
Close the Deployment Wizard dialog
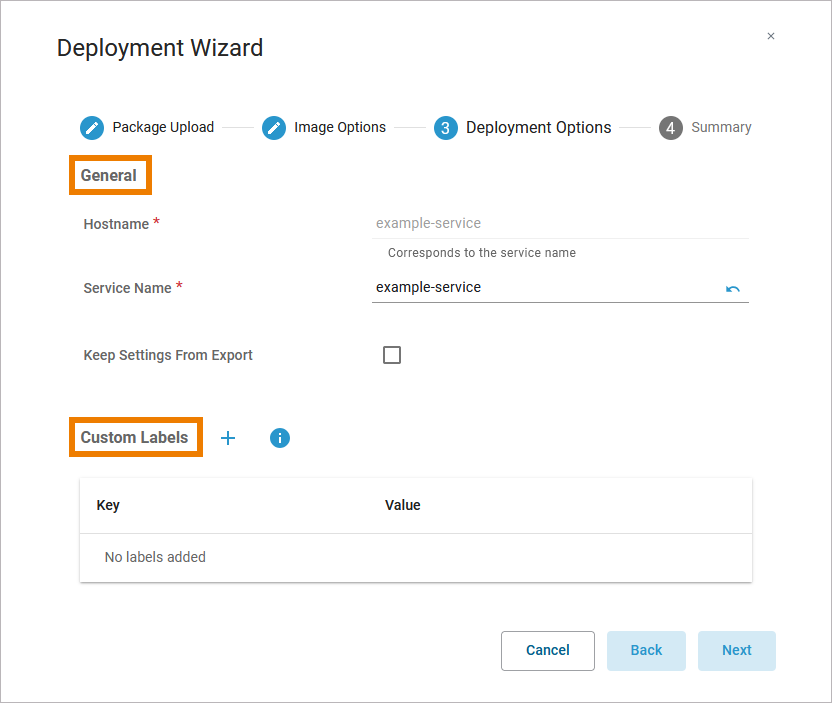[x=771, y=36]
